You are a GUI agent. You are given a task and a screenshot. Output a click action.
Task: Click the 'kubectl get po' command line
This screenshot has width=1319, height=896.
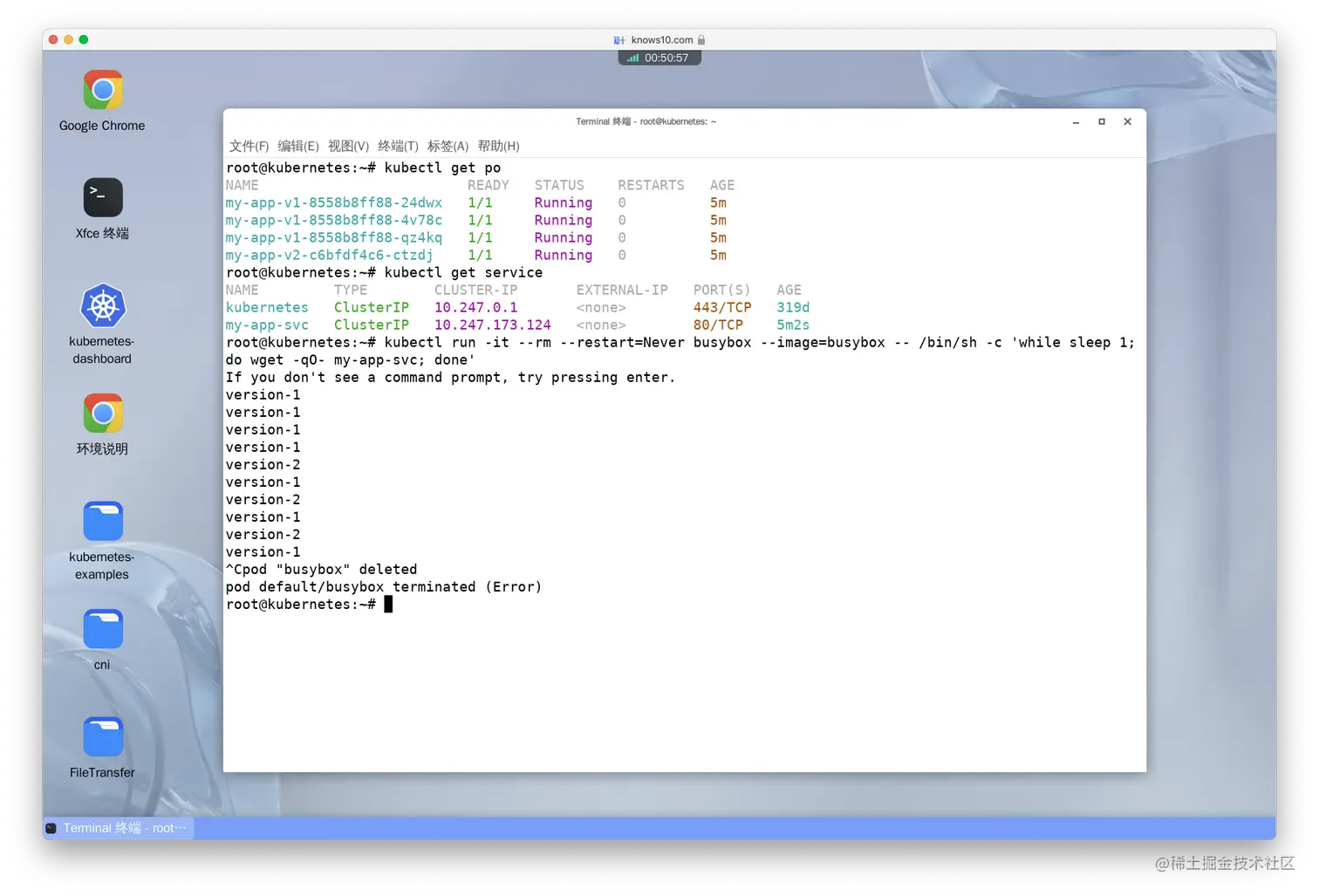(x=364, y=168)
